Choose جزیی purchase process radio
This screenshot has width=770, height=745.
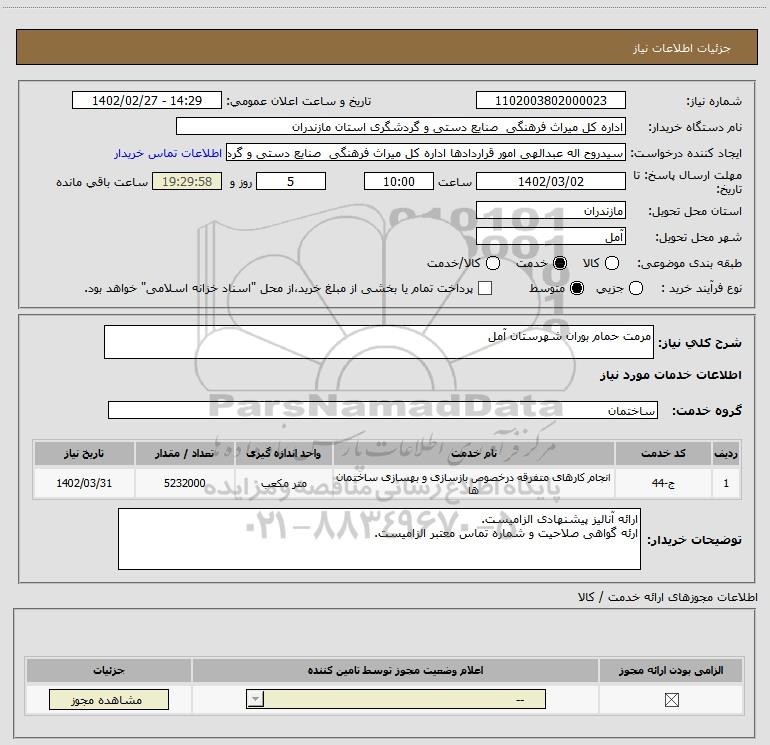(x=636, y=288)
